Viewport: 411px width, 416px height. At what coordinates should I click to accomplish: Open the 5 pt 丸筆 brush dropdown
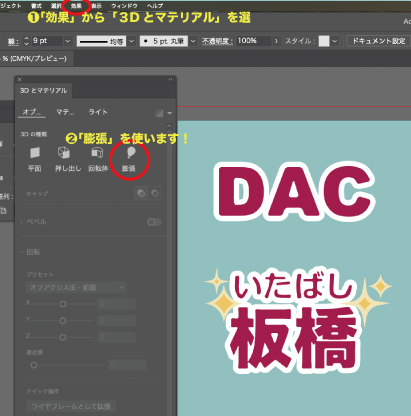tap(193, 41)
